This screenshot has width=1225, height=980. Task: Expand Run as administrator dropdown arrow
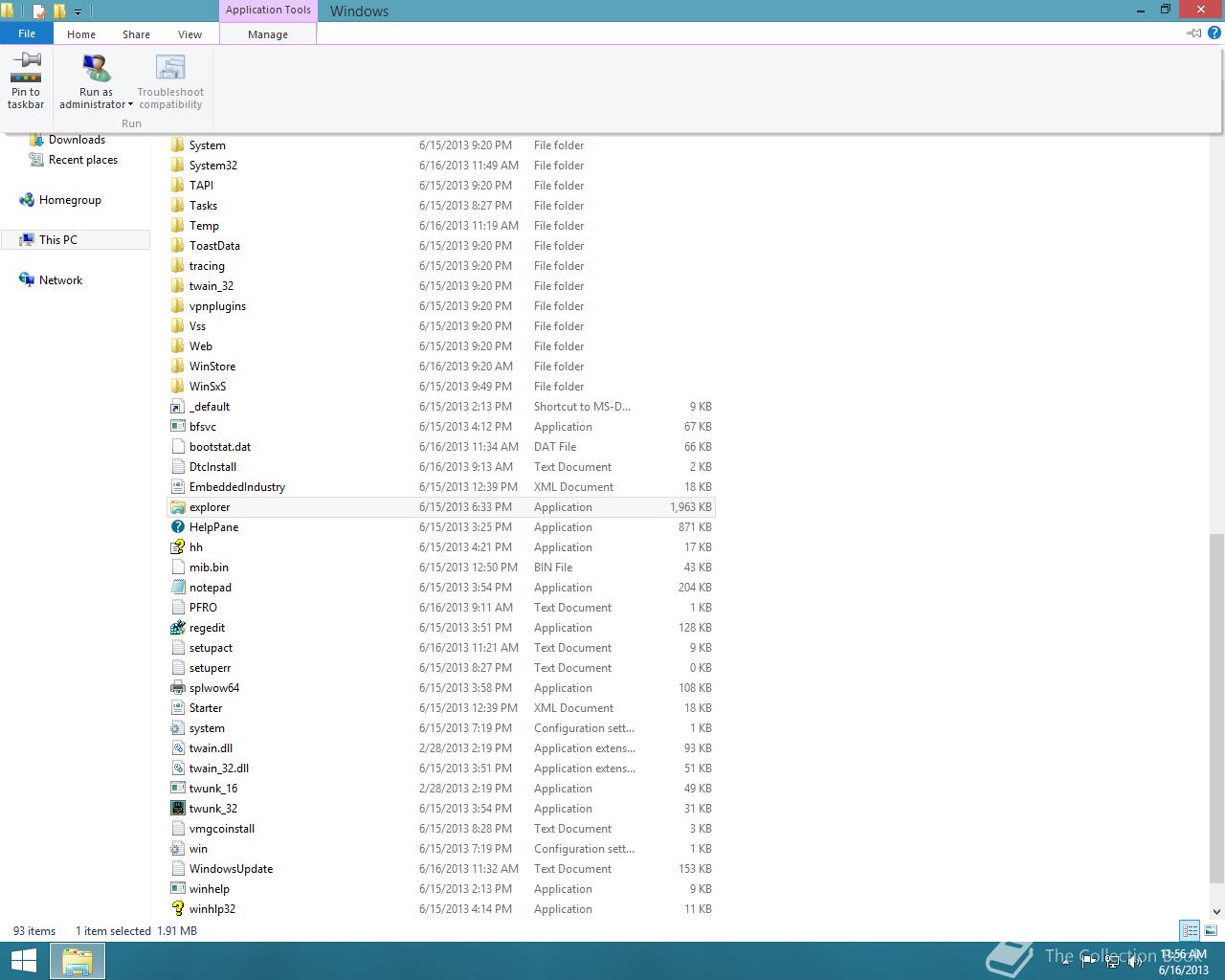[130, 105]
